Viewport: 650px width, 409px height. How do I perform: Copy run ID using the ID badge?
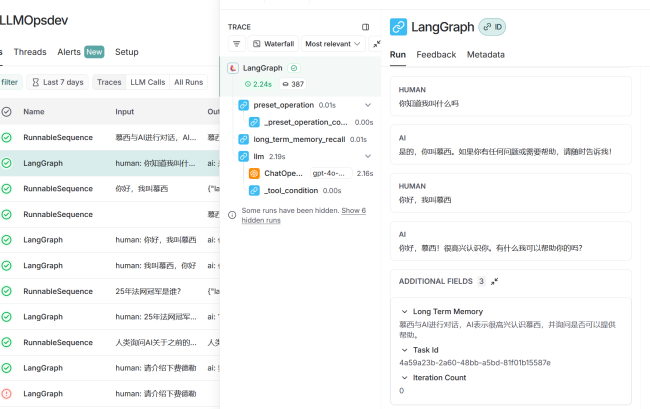point(492,27)
